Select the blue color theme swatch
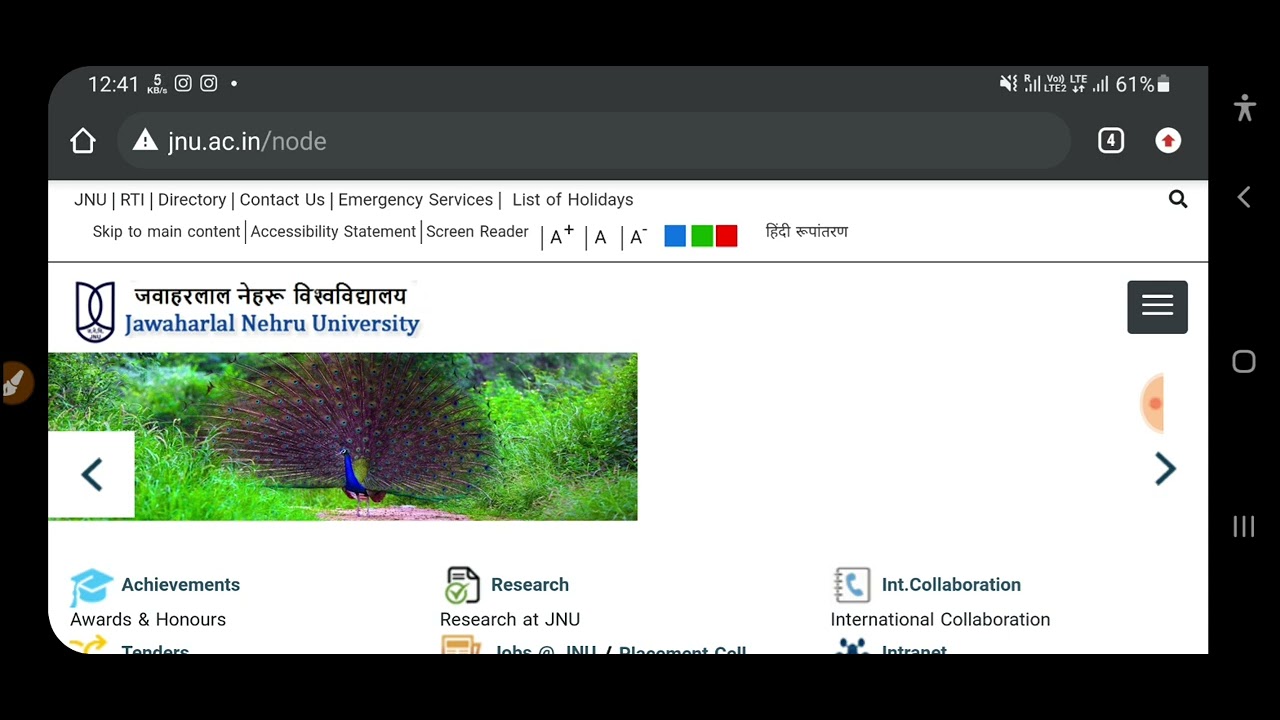Image resolution: width=1280 pixels, height=720 pixels. 675,236
